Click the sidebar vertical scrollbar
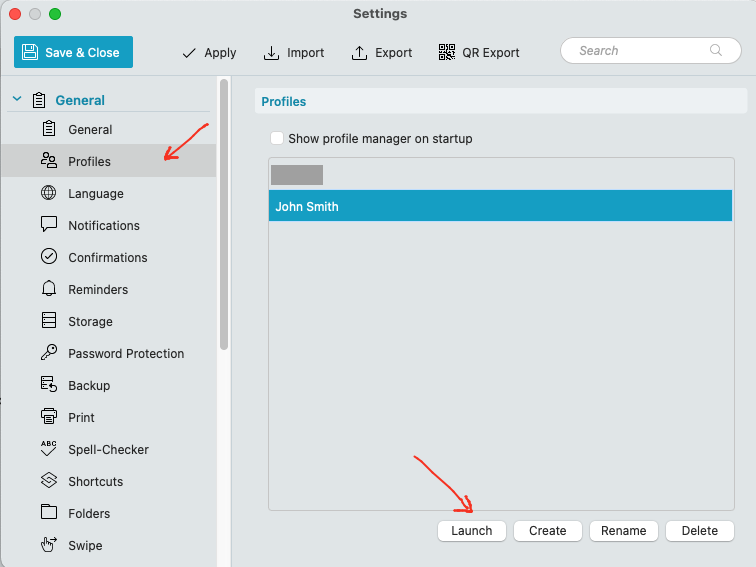The image size is (756, 567). click(224, 215)
